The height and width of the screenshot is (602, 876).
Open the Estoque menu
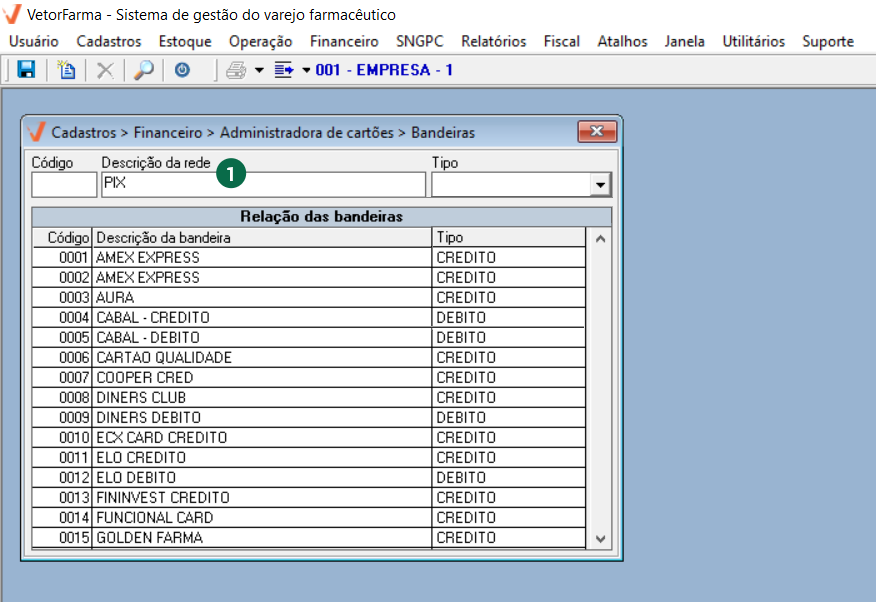[185, 41]
